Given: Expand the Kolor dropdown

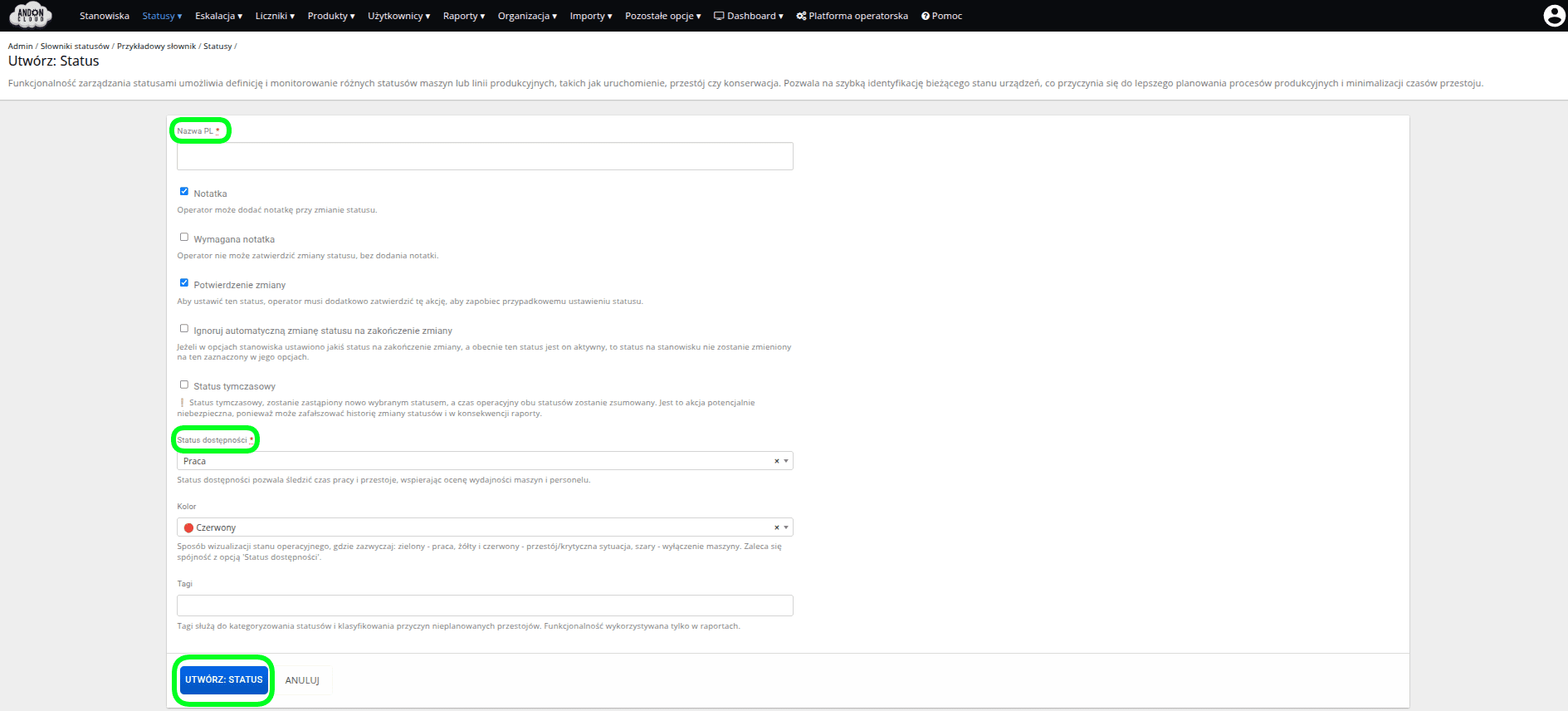Looking at the screenshot, I should coord(786,527).
